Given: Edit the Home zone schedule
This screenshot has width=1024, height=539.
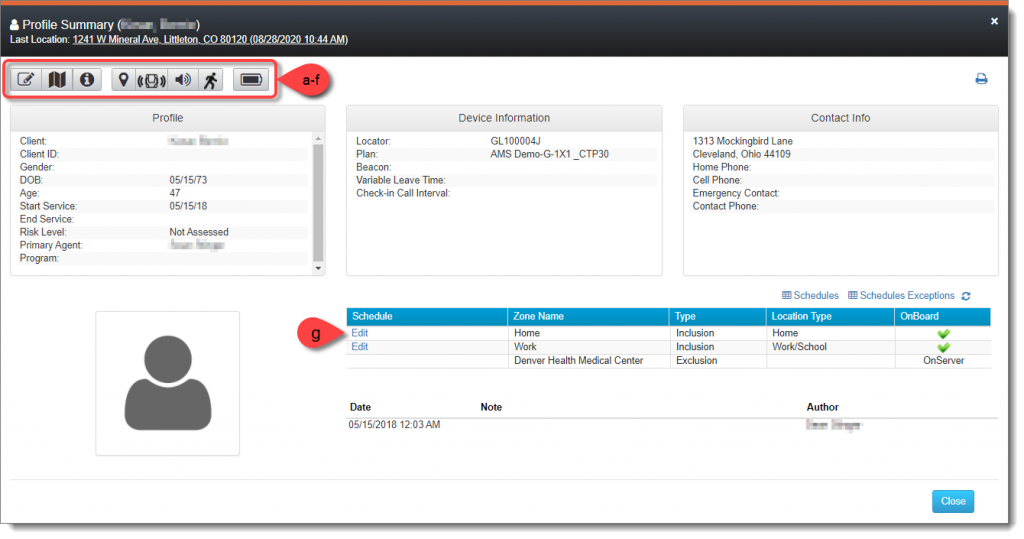Looking at the screenshot, I should [360, 333].
